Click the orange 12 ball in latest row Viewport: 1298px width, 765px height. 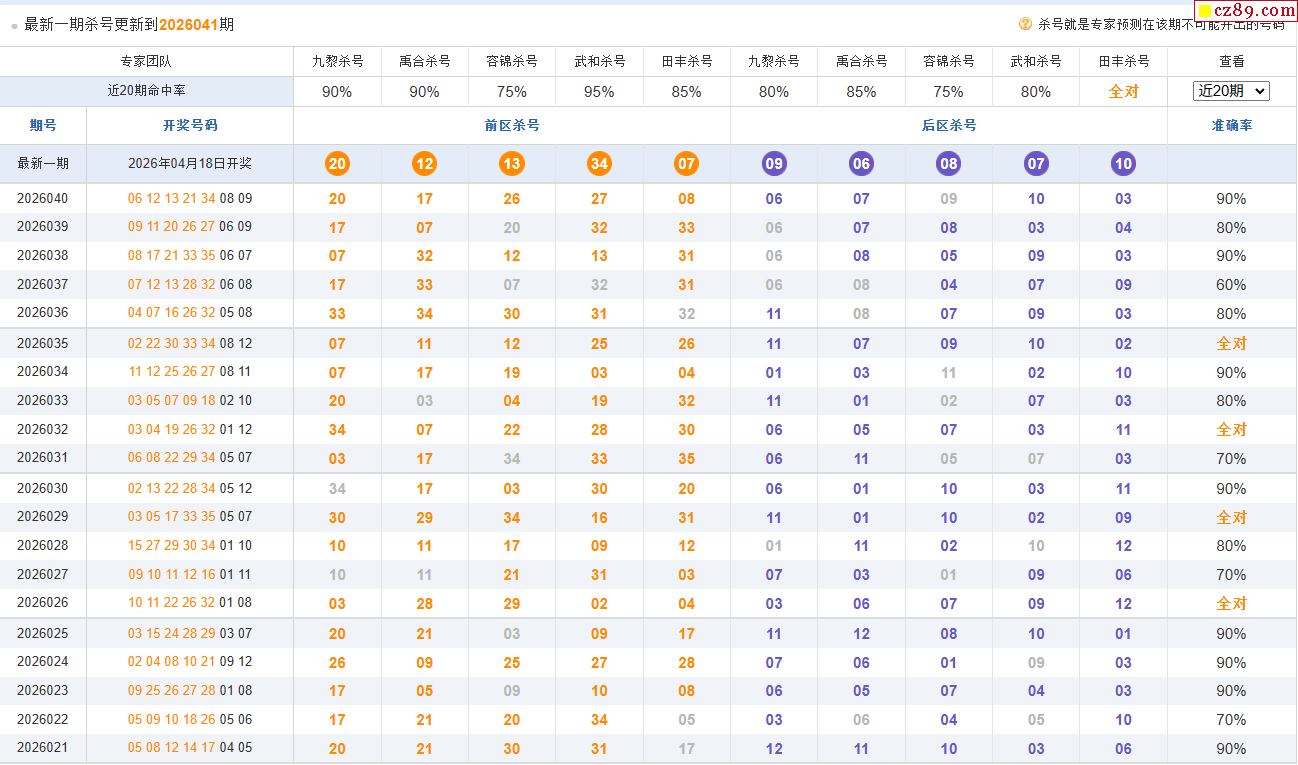coord(424,164)
